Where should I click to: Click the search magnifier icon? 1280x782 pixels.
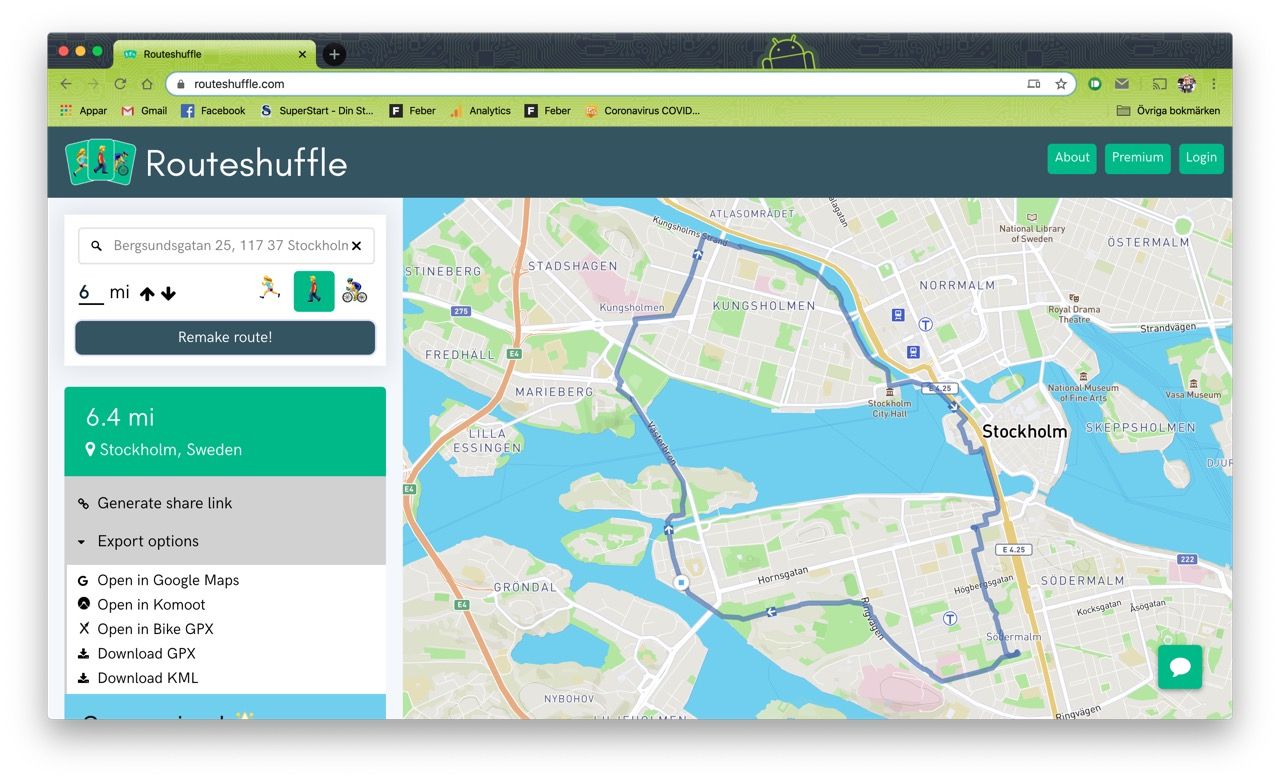coord(96,245)
